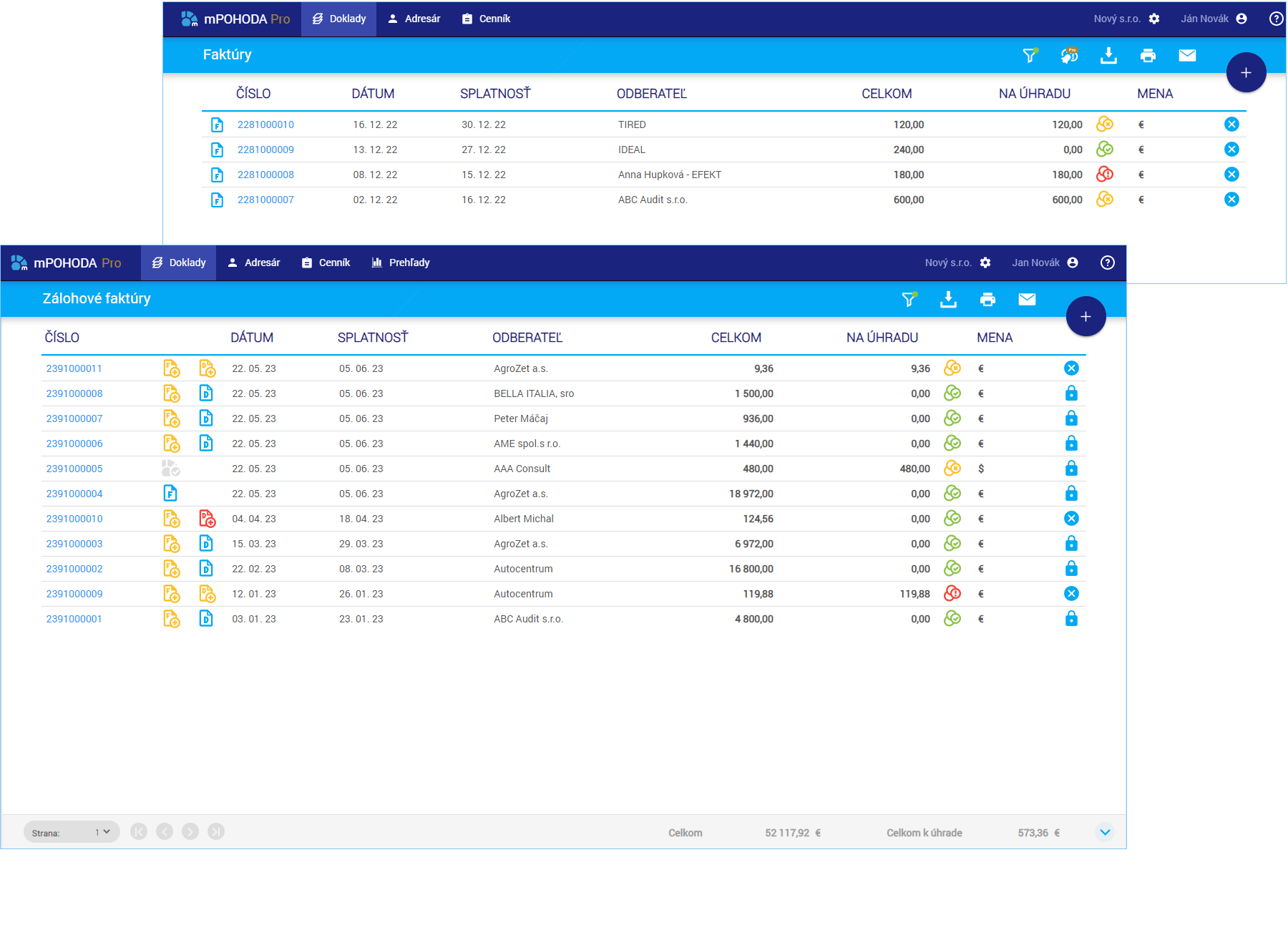Open Nový s.r.o. settings in front window
The image size is (1288, 930).
pos(958,263)
